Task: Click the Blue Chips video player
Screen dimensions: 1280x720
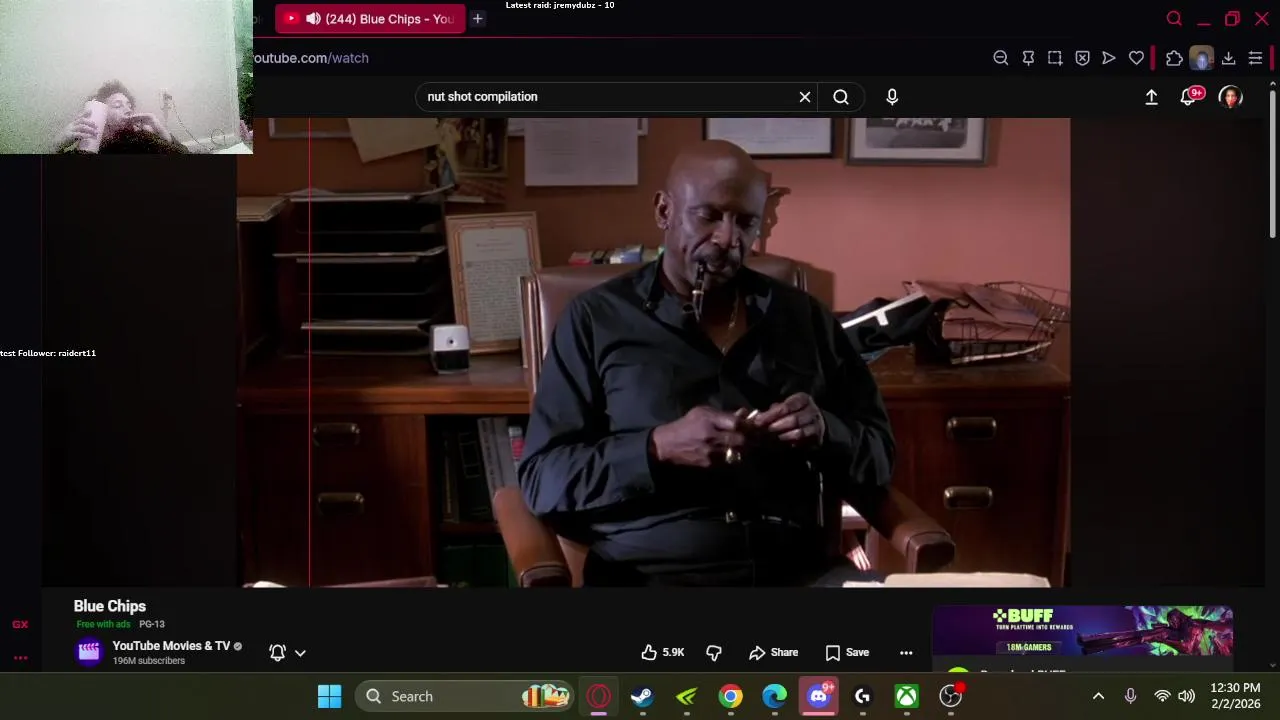Action: click(x=653, y=352)
